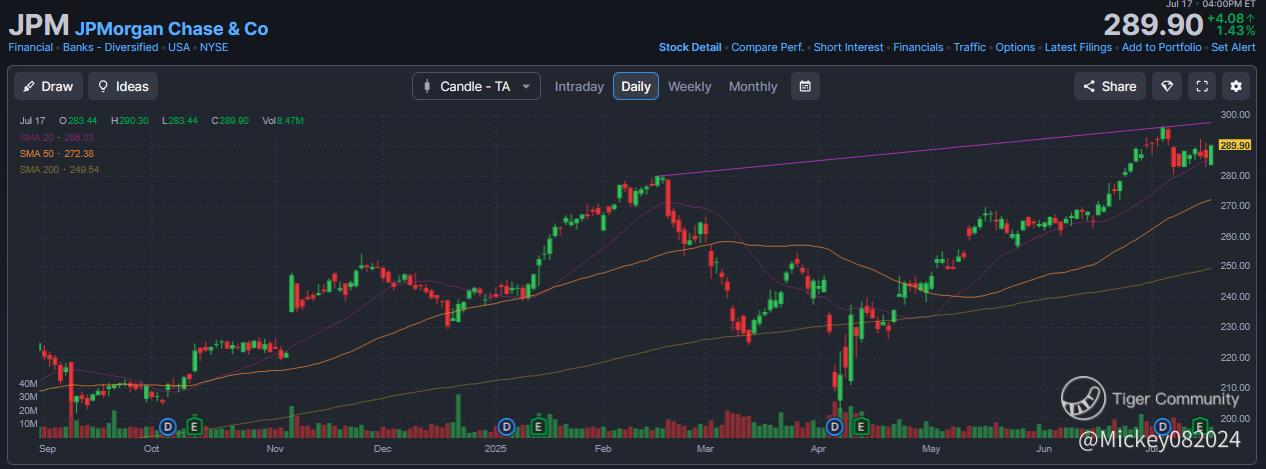Open the Ideas lightbulb button
Viewport: 1266px width, 469px height.
123,86
